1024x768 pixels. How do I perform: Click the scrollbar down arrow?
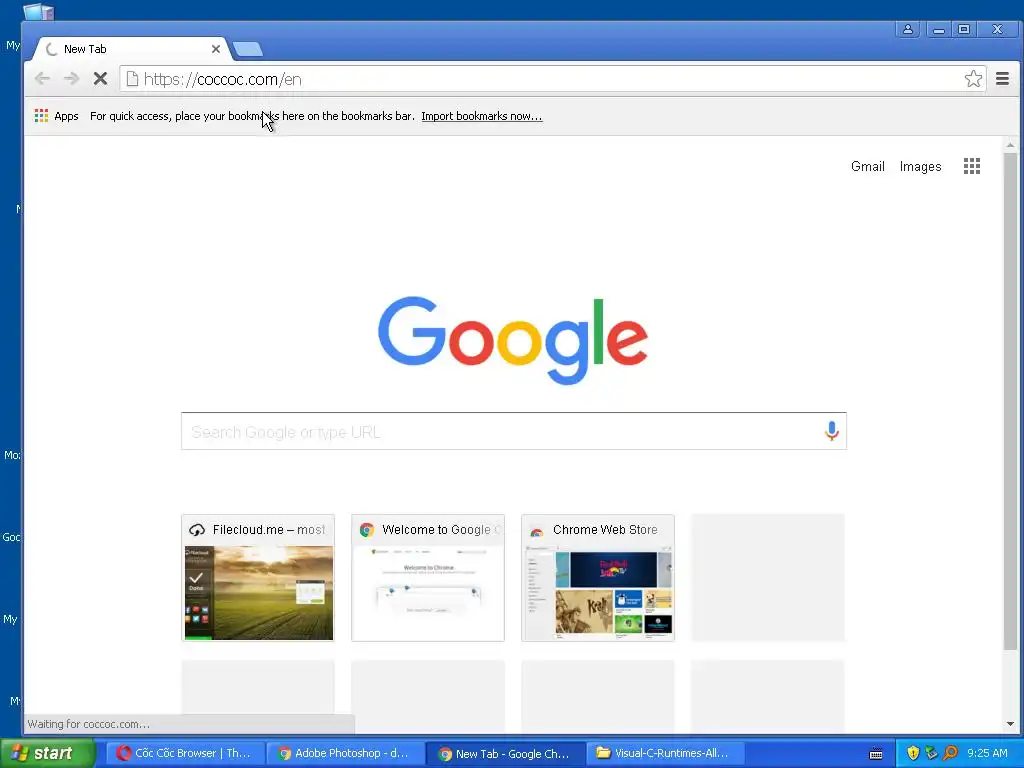(x=1010, y=724)
